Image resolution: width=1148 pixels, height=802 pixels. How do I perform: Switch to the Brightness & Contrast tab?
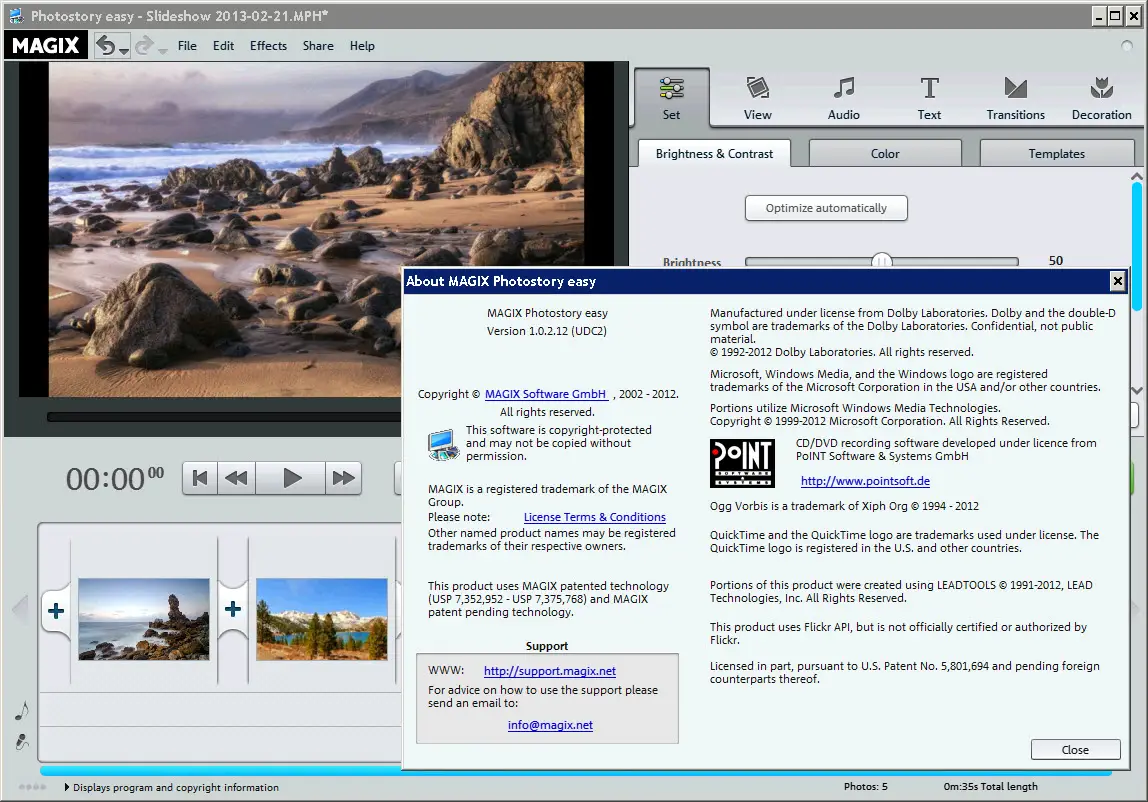(x=714, y=154)
